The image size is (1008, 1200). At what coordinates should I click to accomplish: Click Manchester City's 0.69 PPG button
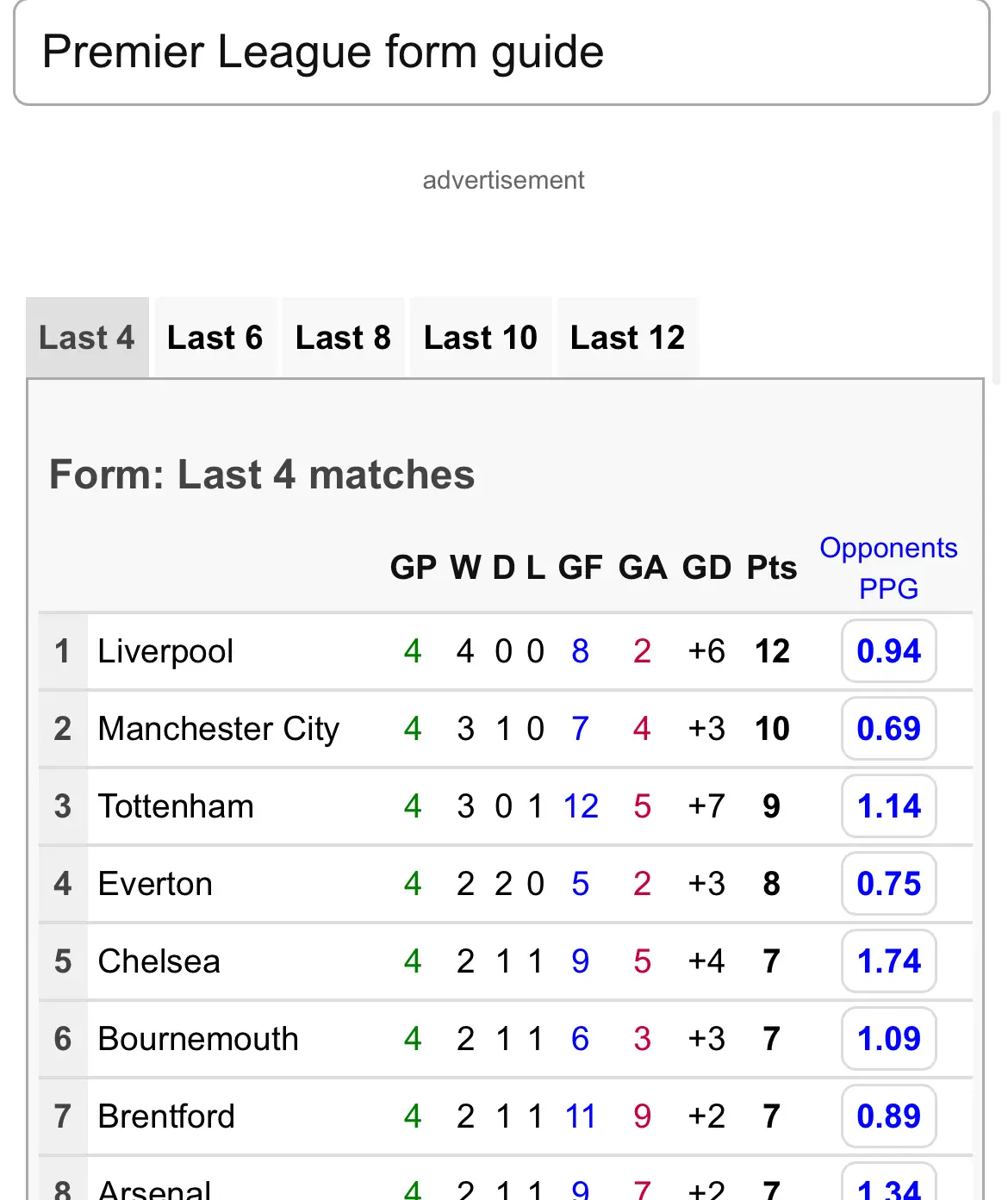888,729
